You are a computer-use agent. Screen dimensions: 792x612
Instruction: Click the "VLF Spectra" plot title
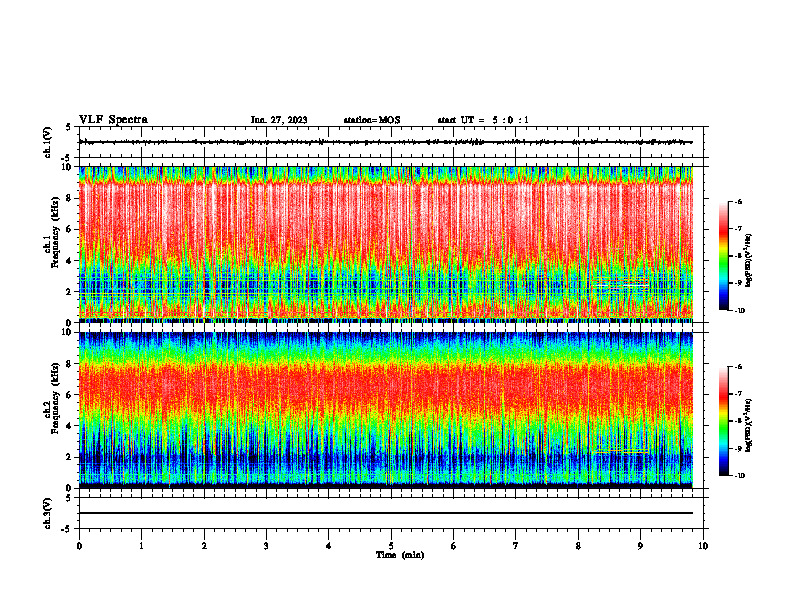(113, 120)
